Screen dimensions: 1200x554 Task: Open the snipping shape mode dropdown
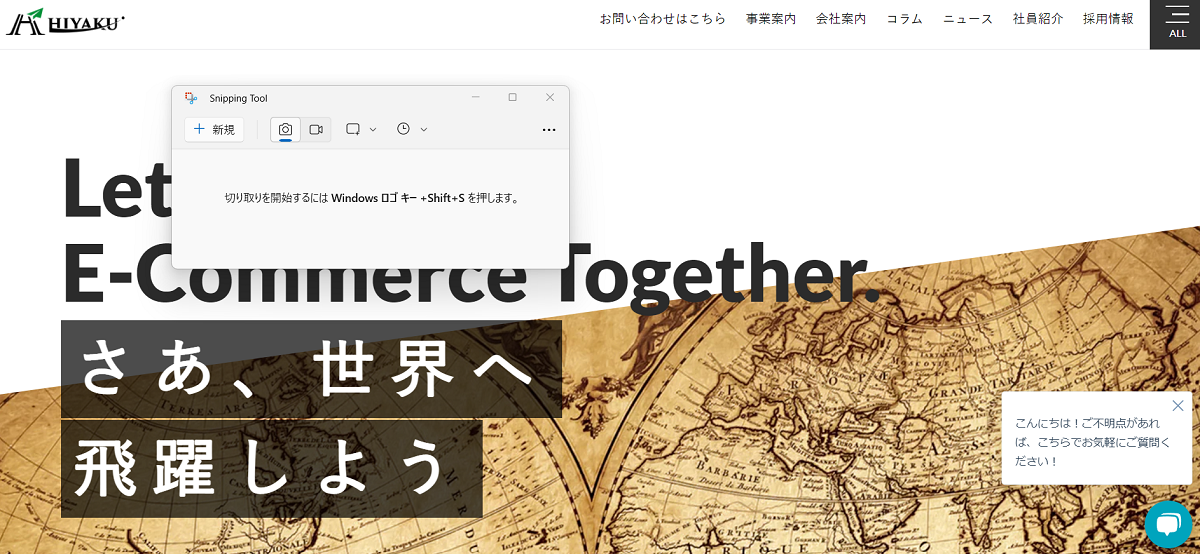(361, 129)
